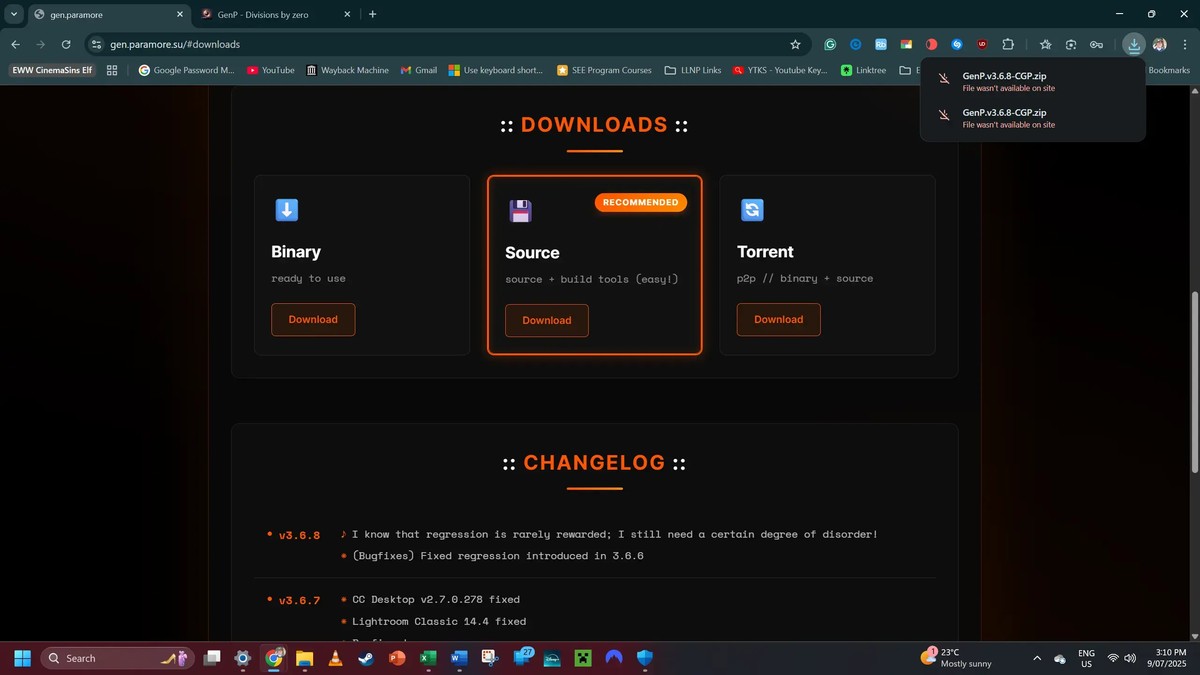Open a new browser tab
Screen dimensions: 1200x675
pyautogui.click(x=372, y=14)
